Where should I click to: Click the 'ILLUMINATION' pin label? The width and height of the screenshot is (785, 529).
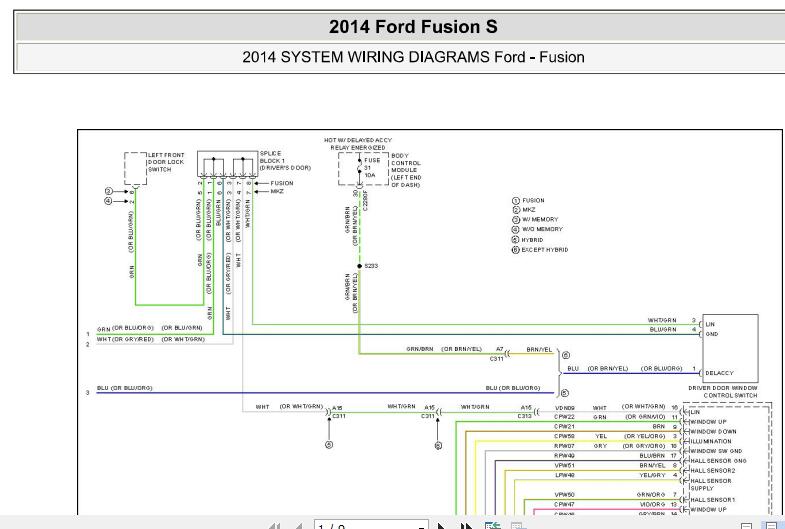click(711, 441)
